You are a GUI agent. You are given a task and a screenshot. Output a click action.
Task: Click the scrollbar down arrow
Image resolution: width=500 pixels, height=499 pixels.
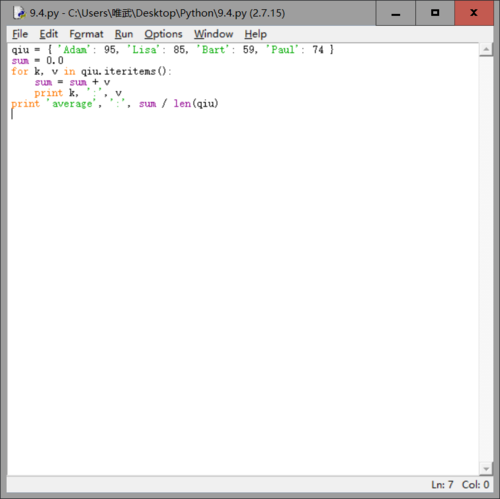point(486,469)
